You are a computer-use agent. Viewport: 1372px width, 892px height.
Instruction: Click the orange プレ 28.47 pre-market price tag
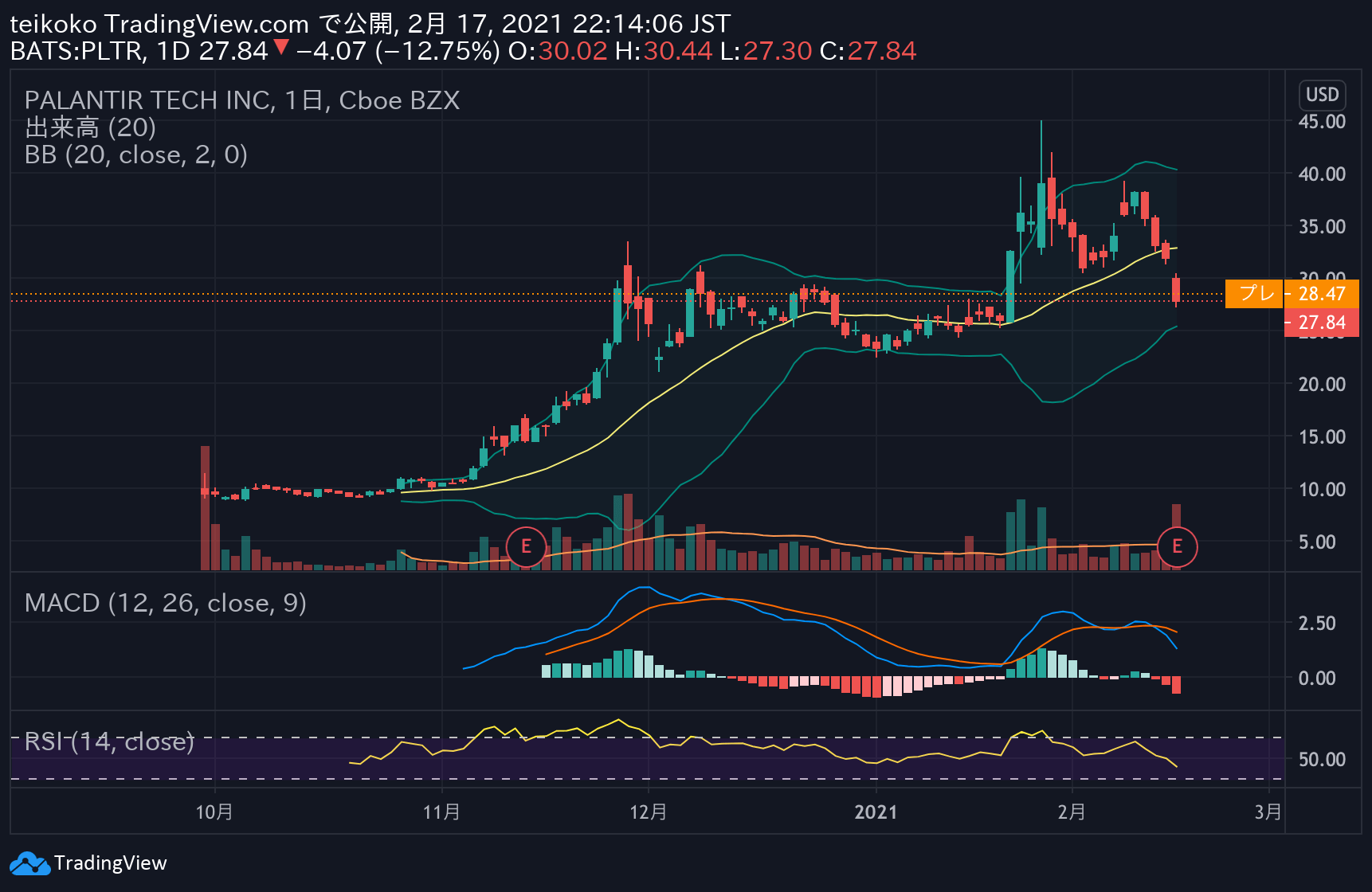pos(1292,294)
